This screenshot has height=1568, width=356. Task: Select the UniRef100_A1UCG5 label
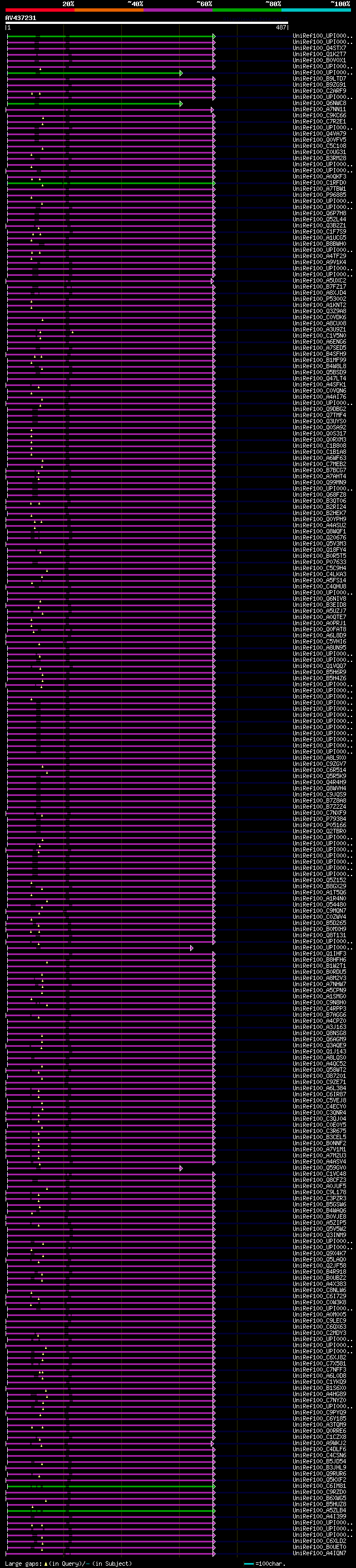pyautogui.click(x=319, y=238)
